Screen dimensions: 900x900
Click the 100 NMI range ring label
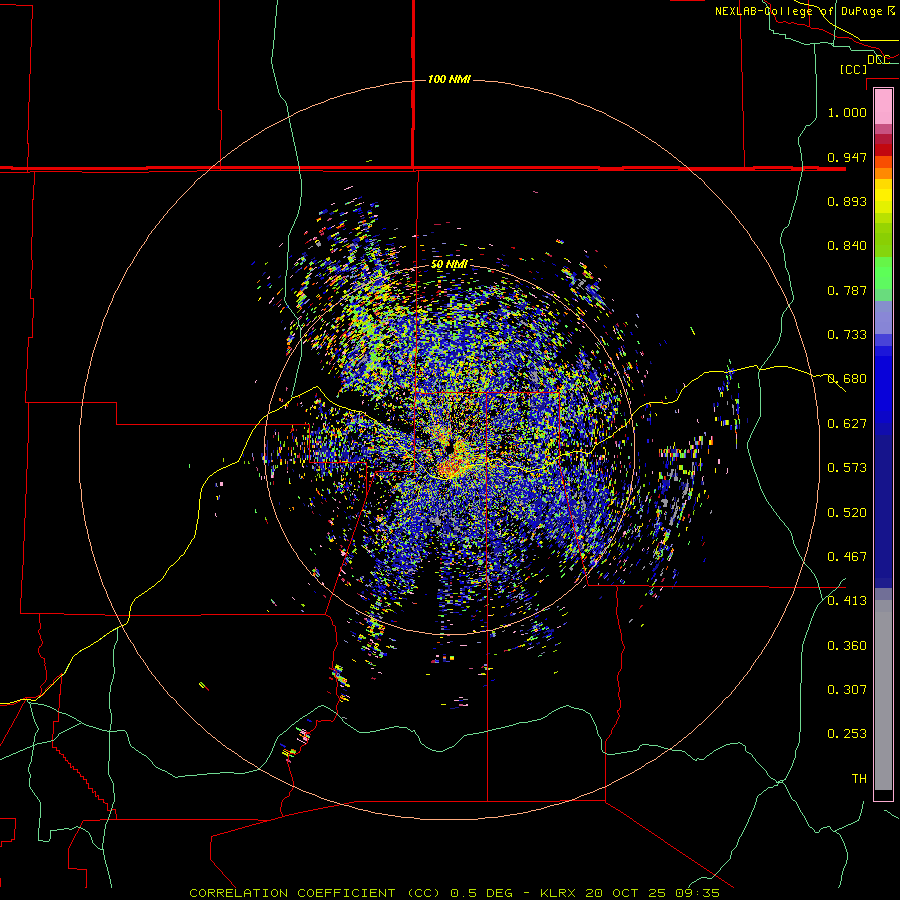[x=449, y=79]
